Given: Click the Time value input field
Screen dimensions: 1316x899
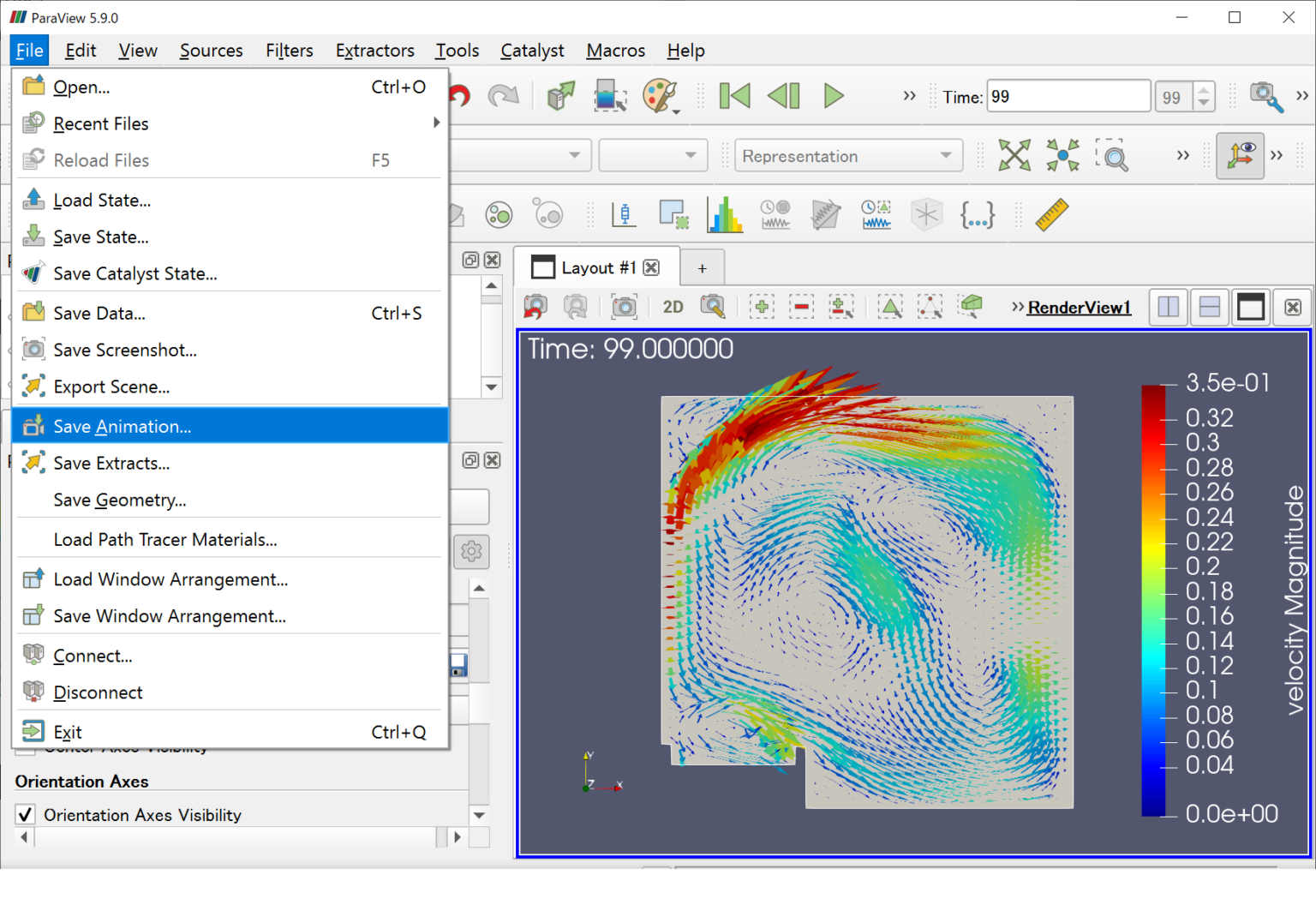Looking at the screenshot, I should [1068, 97].
